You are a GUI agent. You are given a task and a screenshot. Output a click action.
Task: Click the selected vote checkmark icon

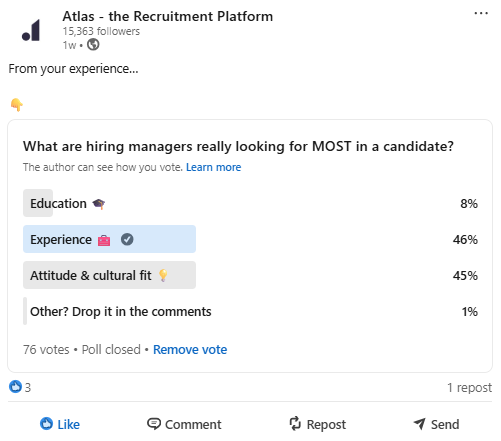127,239
